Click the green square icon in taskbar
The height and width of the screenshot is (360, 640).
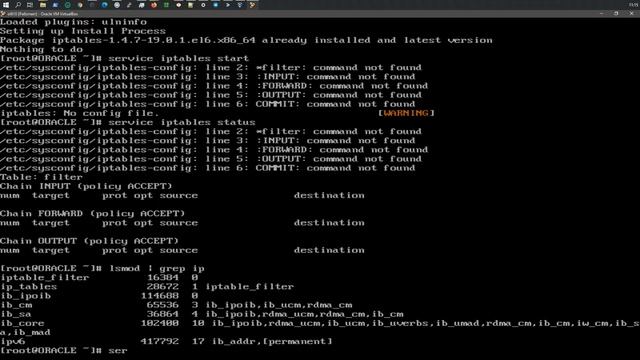point(166,5)
